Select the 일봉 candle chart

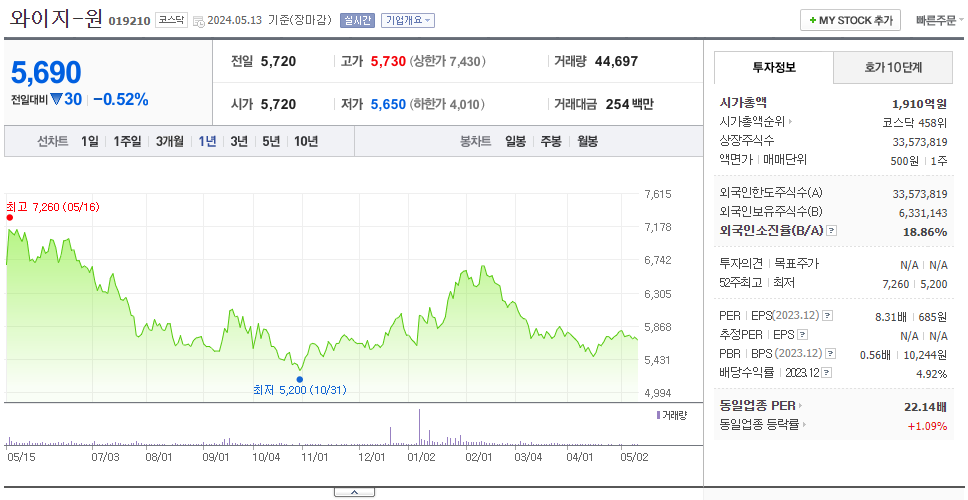point(515,141)
